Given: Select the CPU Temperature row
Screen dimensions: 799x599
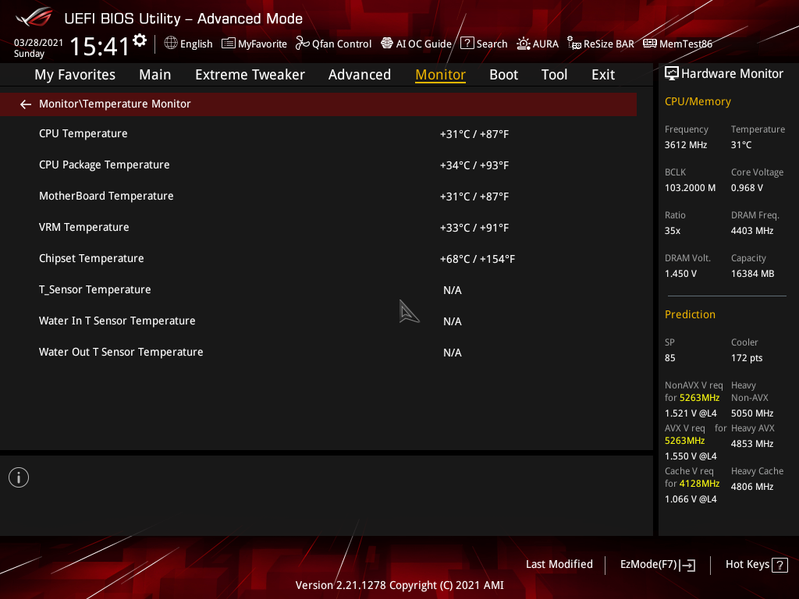Looking at the screenshot, I should 318,134.
